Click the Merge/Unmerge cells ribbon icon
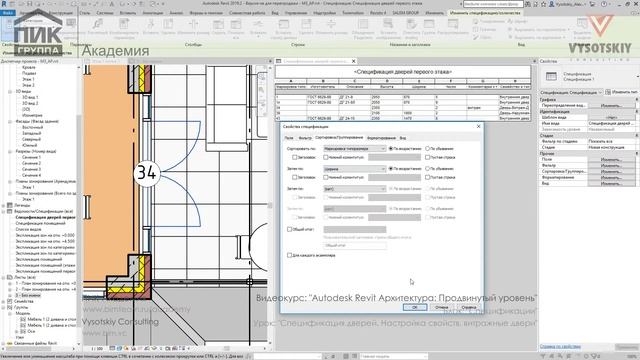This screenshot has width=640, height=360. pos(362,24)
